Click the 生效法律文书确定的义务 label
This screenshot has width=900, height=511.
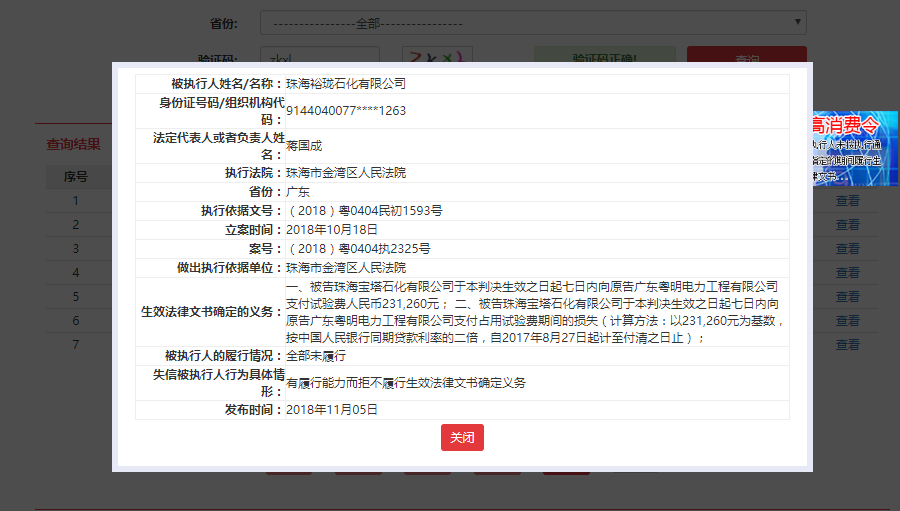pos(212,312)
